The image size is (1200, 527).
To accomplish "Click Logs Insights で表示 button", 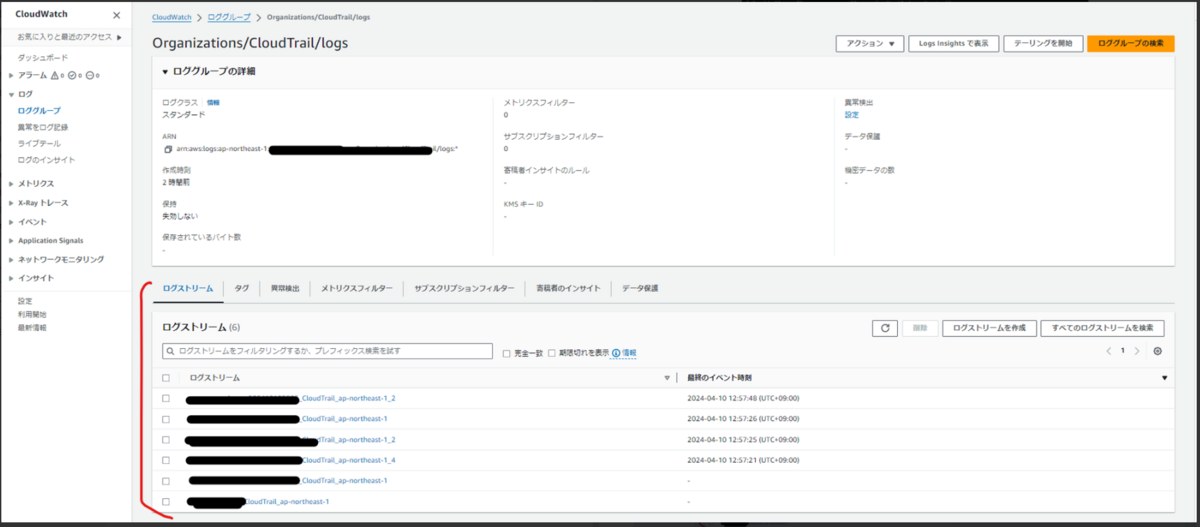I will pyautogui.click(x=954, y=44).
